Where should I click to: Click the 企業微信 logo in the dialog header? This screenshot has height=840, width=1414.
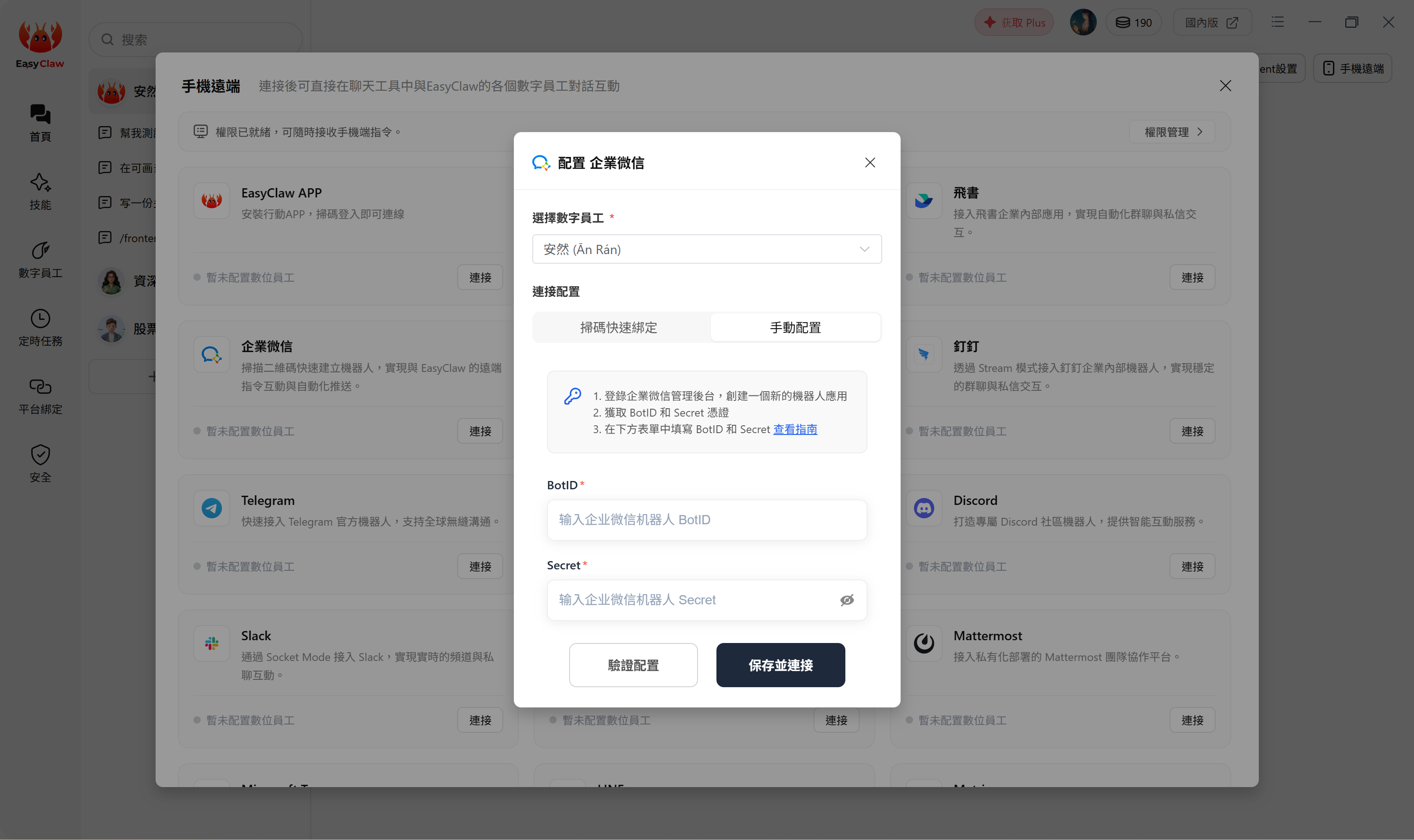(x=541, y=163)
